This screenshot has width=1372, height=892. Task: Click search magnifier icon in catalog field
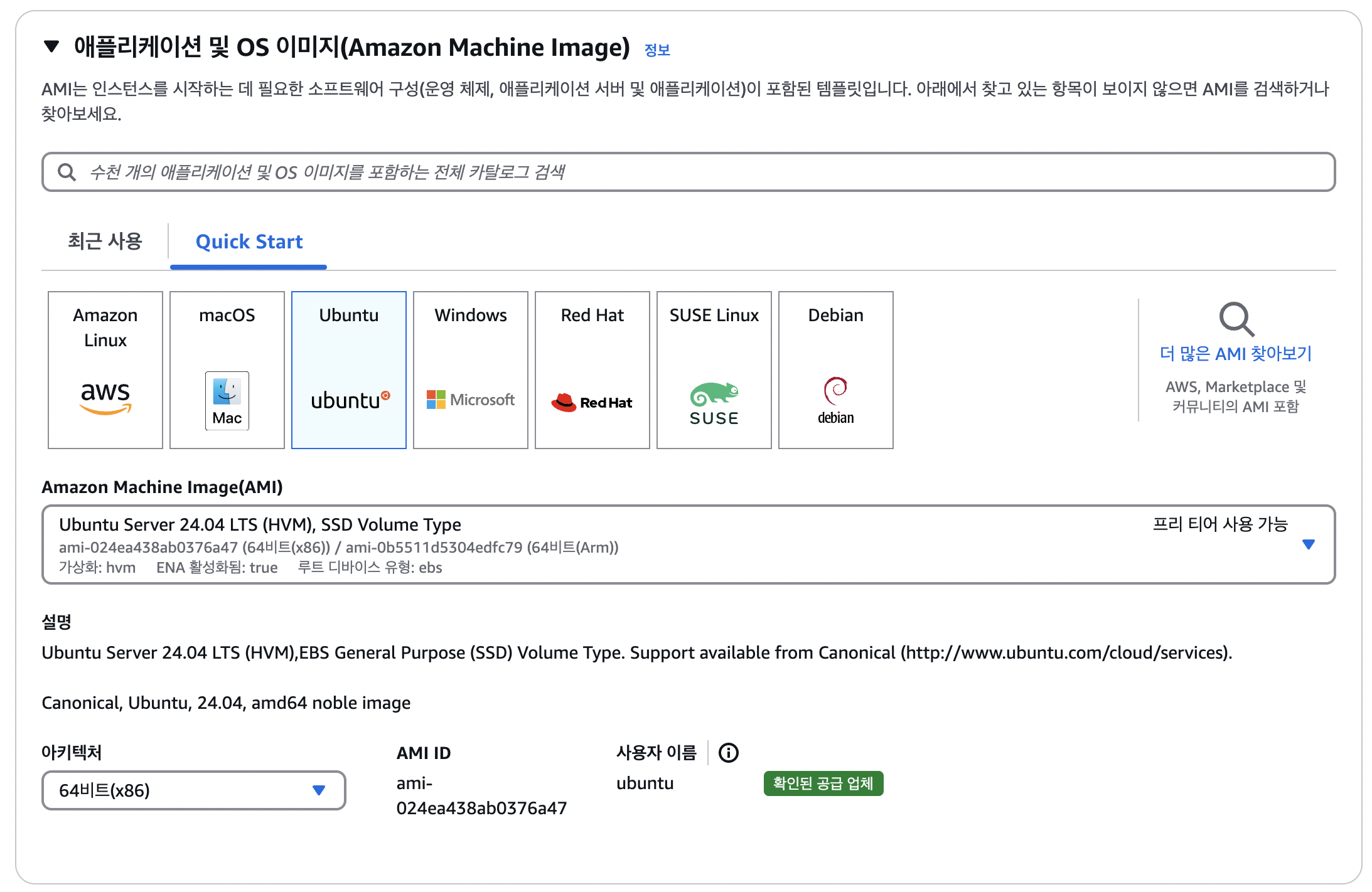[x=67, y=172]
